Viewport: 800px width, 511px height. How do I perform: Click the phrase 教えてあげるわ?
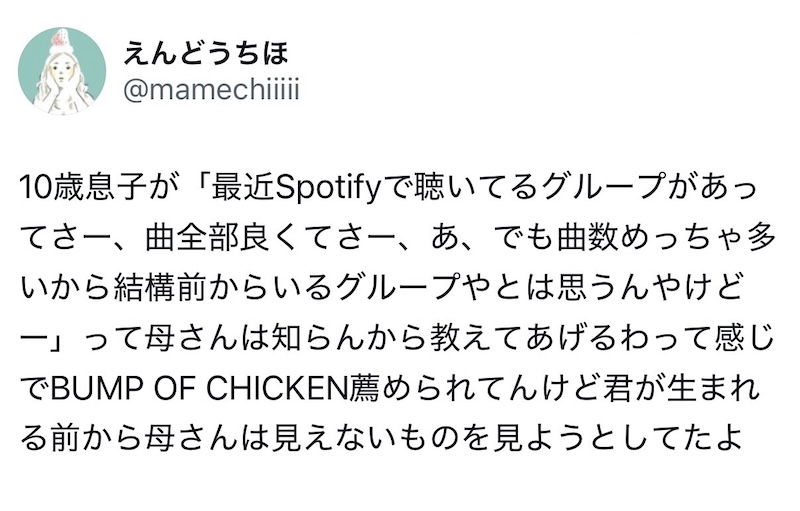click(507, 337)
